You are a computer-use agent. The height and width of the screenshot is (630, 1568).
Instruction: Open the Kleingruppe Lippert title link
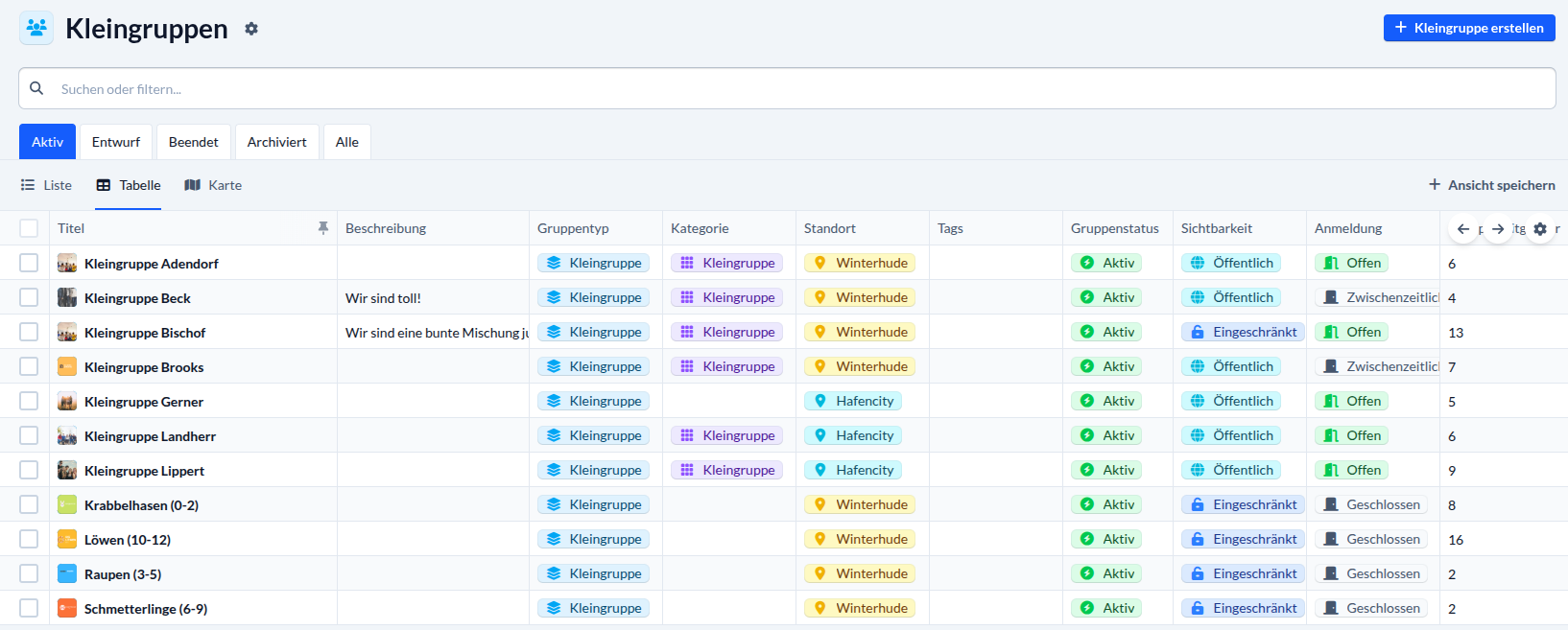[144, 471]
